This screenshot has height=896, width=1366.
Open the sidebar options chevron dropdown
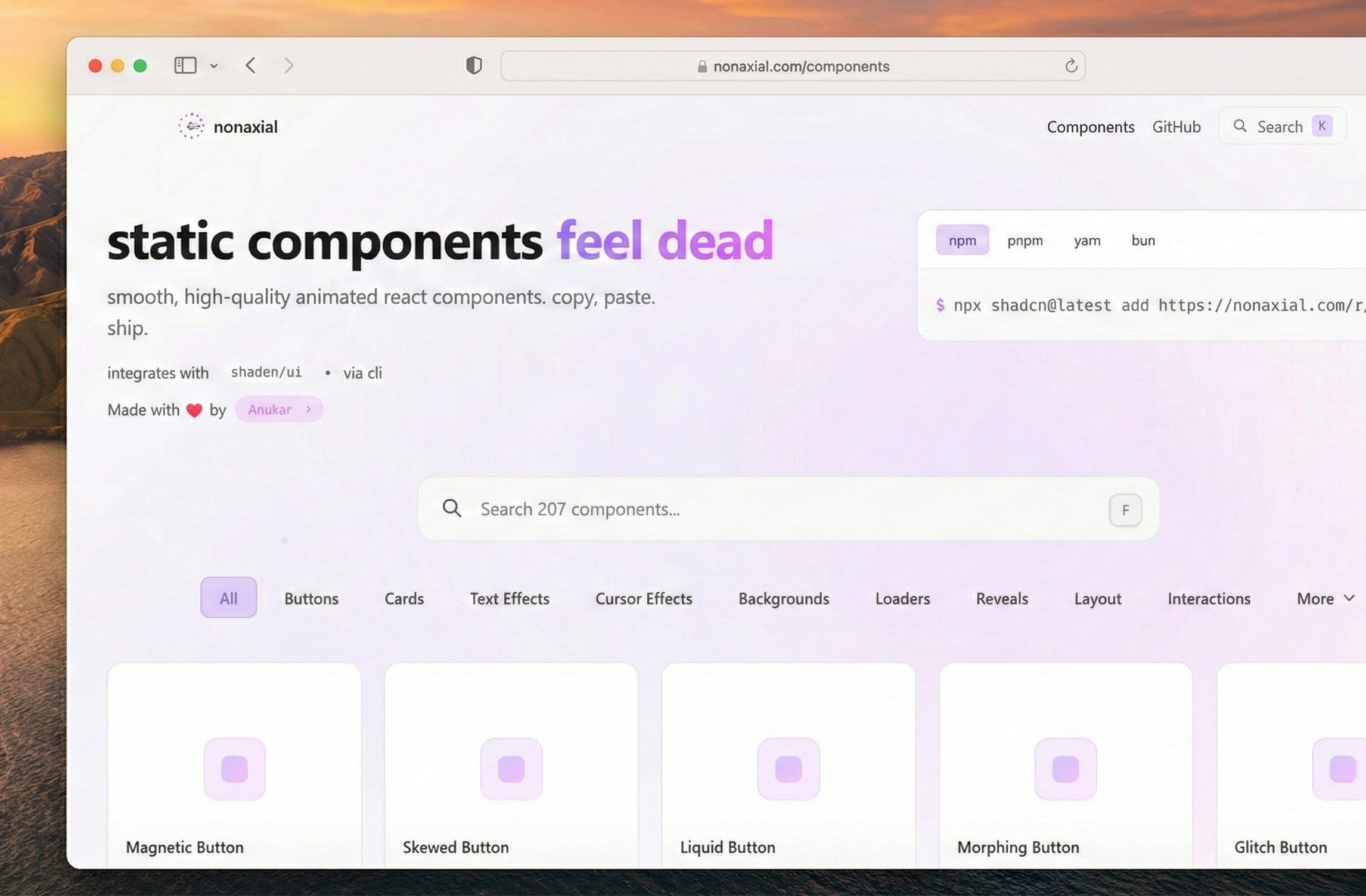(x=214, y=66)
